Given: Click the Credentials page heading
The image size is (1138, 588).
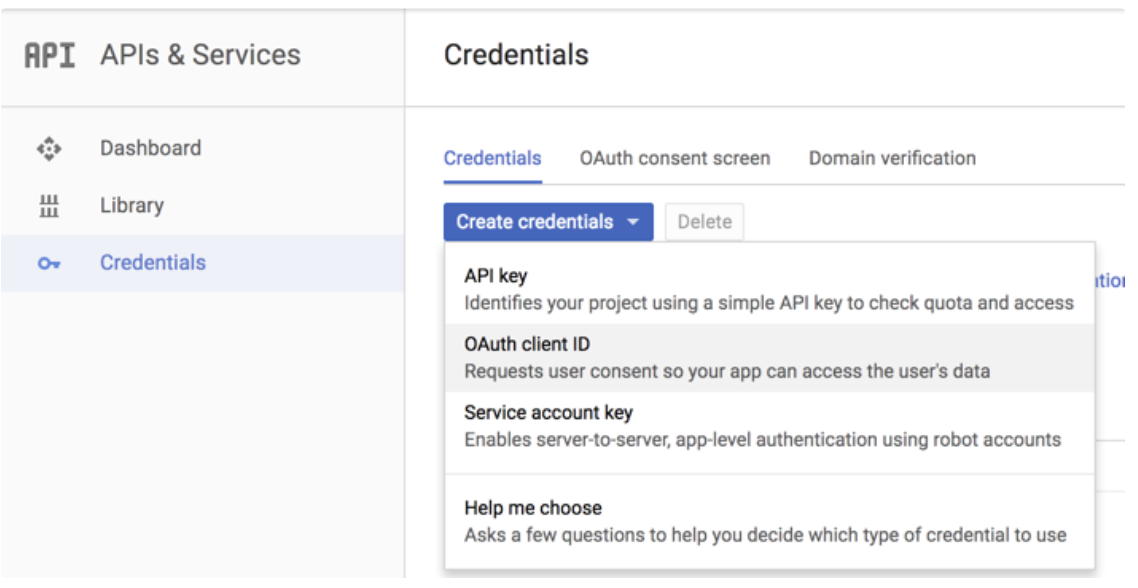Looking at the screenshot, I should 516,54.
